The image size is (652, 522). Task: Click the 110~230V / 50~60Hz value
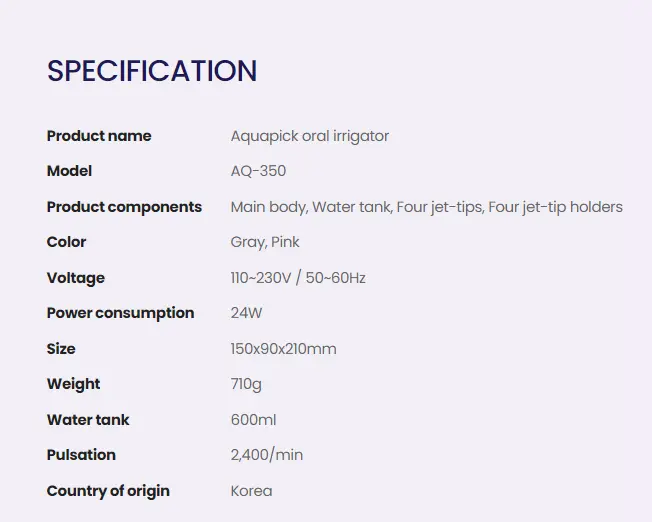pos(298,278)
